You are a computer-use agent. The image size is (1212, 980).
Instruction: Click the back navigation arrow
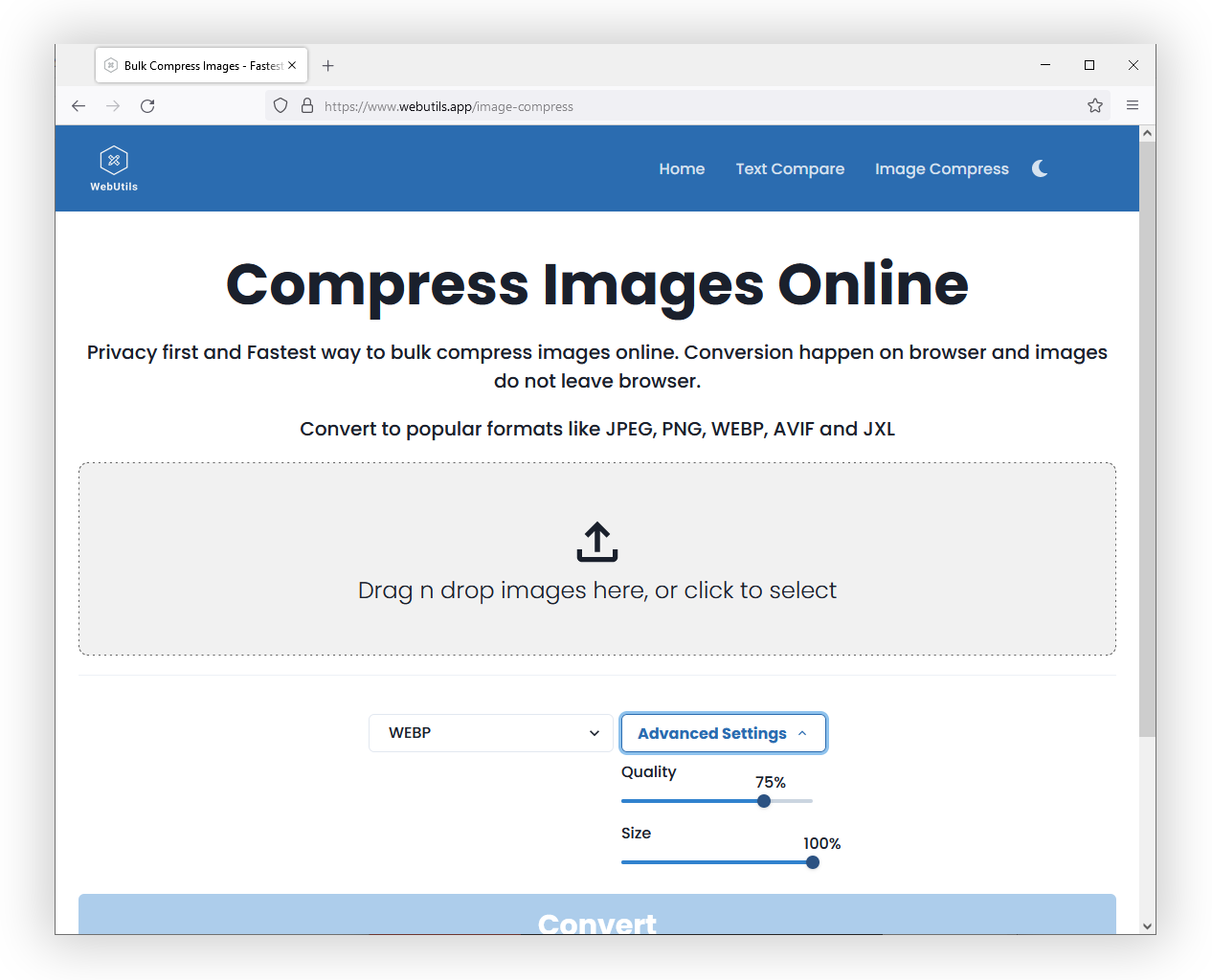pyautogui.click(x=78, y=105)
